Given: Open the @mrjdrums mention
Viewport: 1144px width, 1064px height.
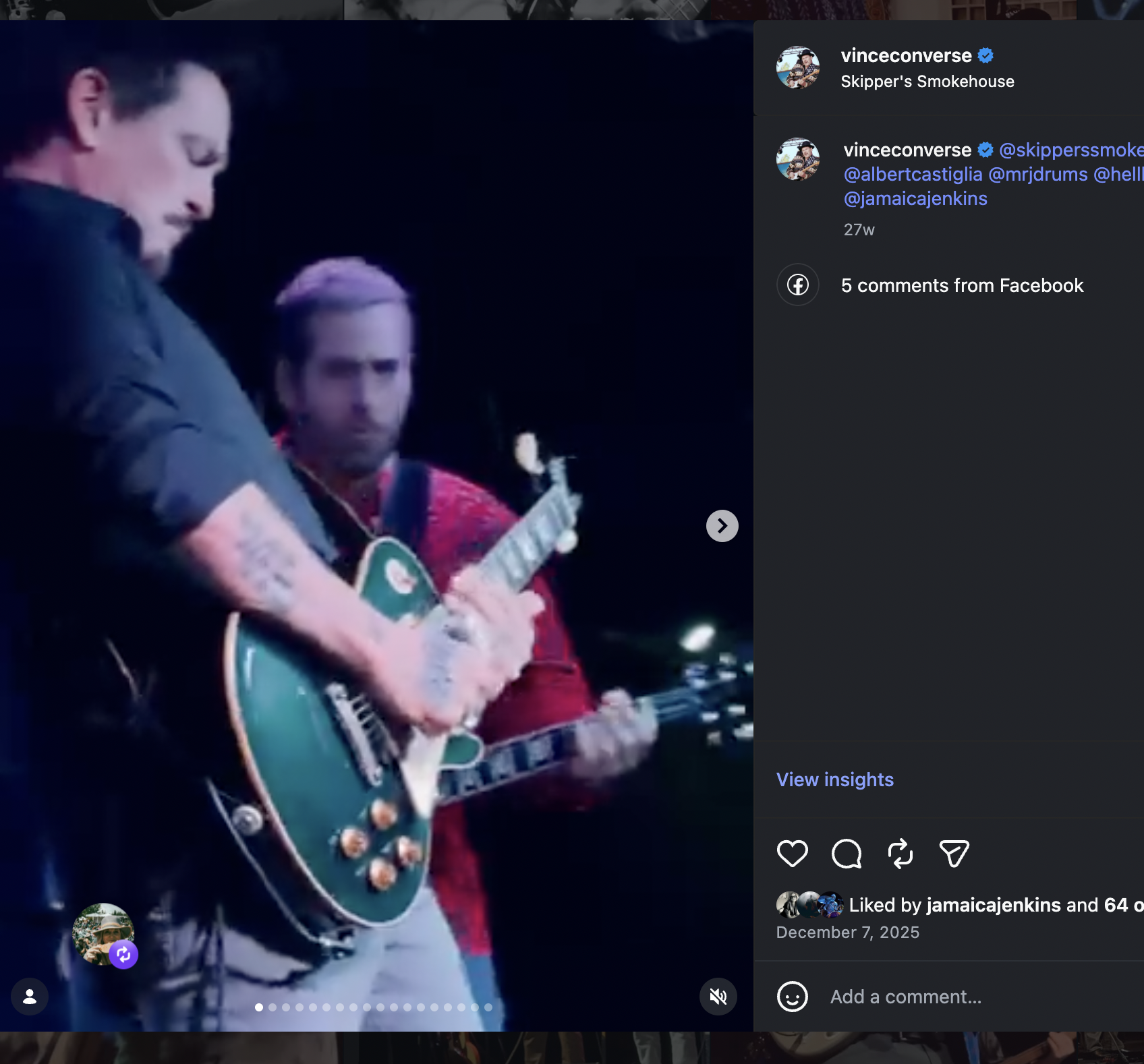Looking at the screenshot, I should pos(1038,174).
